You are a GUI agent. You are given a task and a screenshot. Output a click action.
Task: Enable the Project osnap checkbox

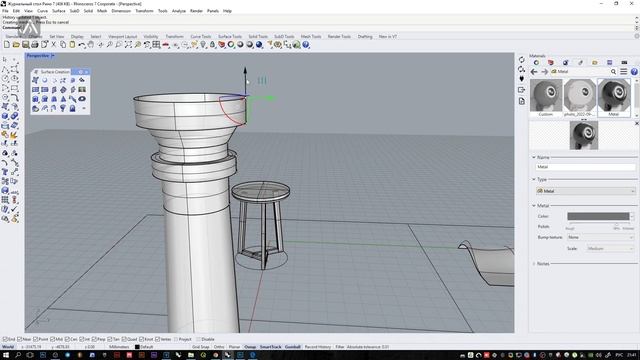coord(176,339)
